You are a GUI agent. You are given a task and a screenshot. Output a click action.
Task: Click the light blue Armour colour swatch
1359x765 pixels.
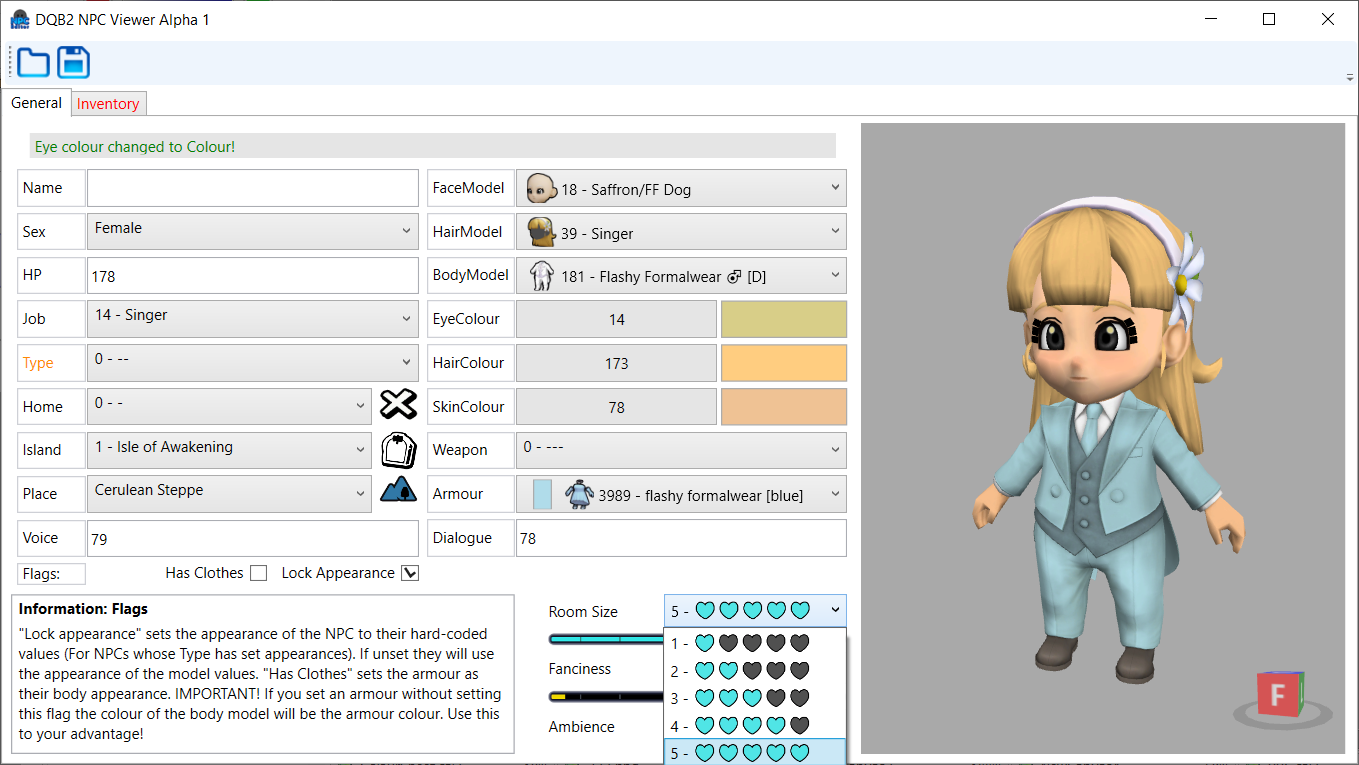(x=542, y=494)
